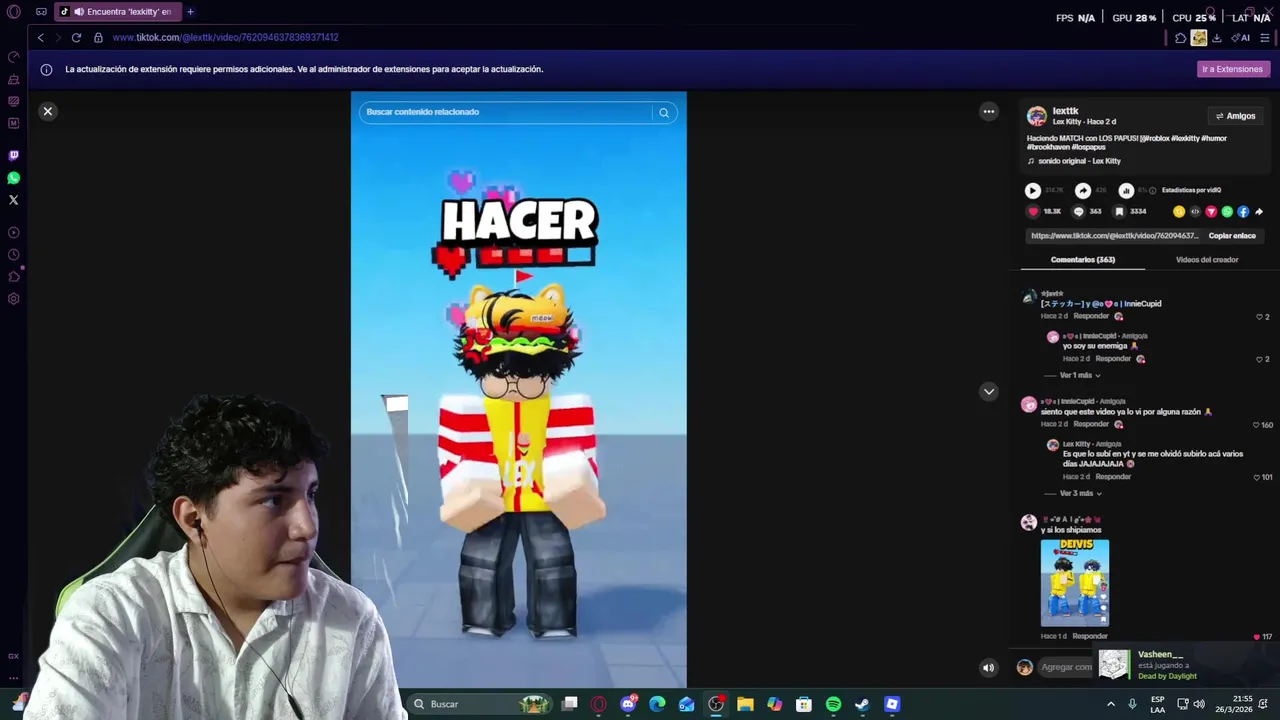Save the video with the bookmark icon
The height and width of the screenshot is (720, 1280).
pos(1119,212)
